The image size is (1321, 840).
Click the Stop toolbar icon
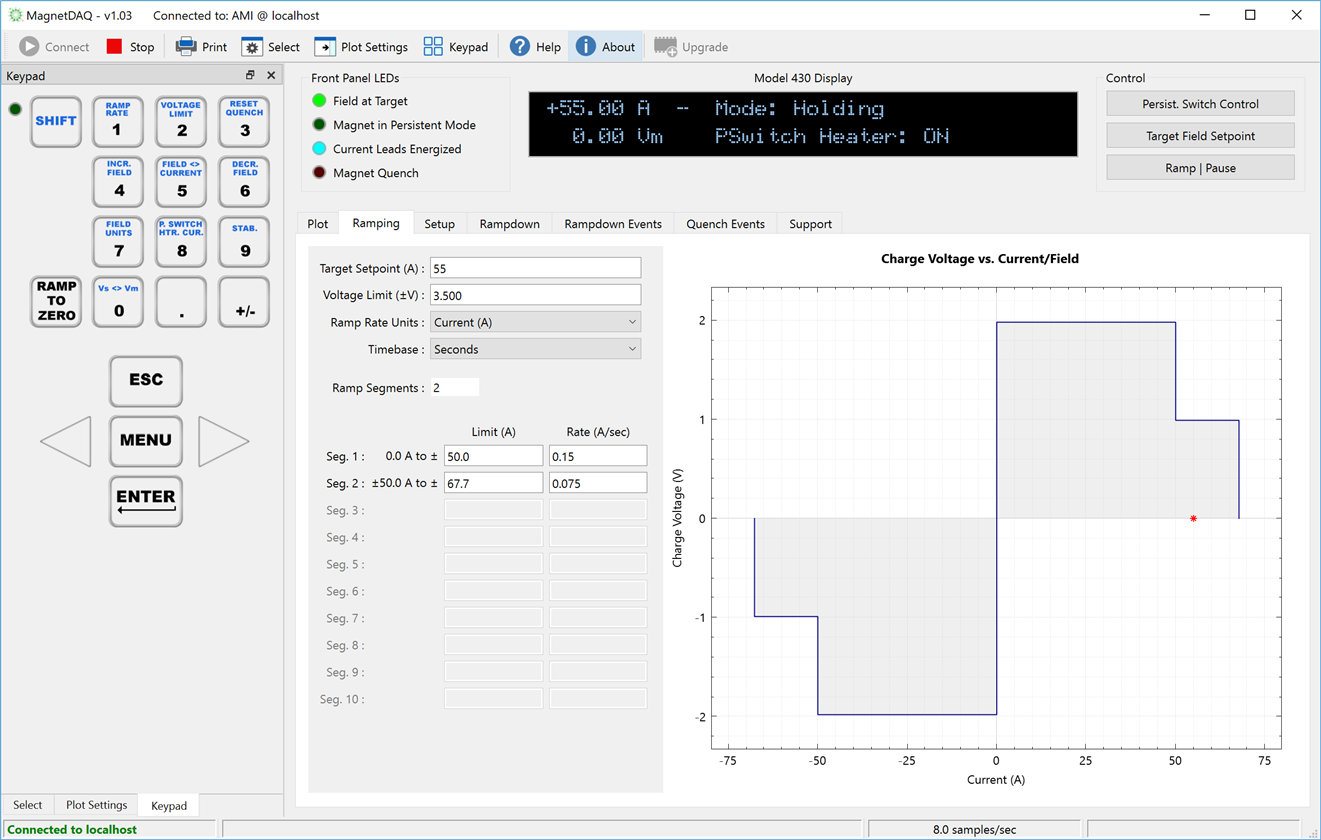(114, 47)
